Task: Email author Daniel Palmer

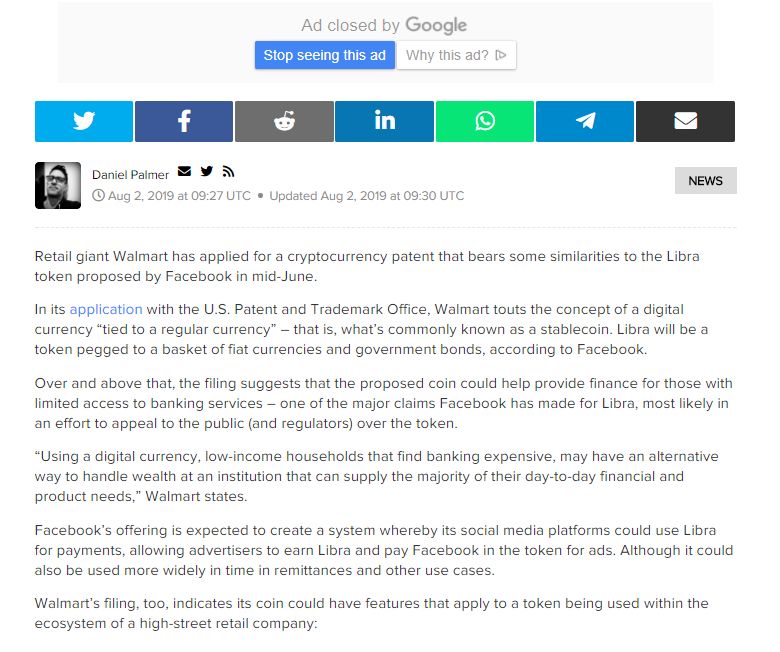Action: (185, 172)
